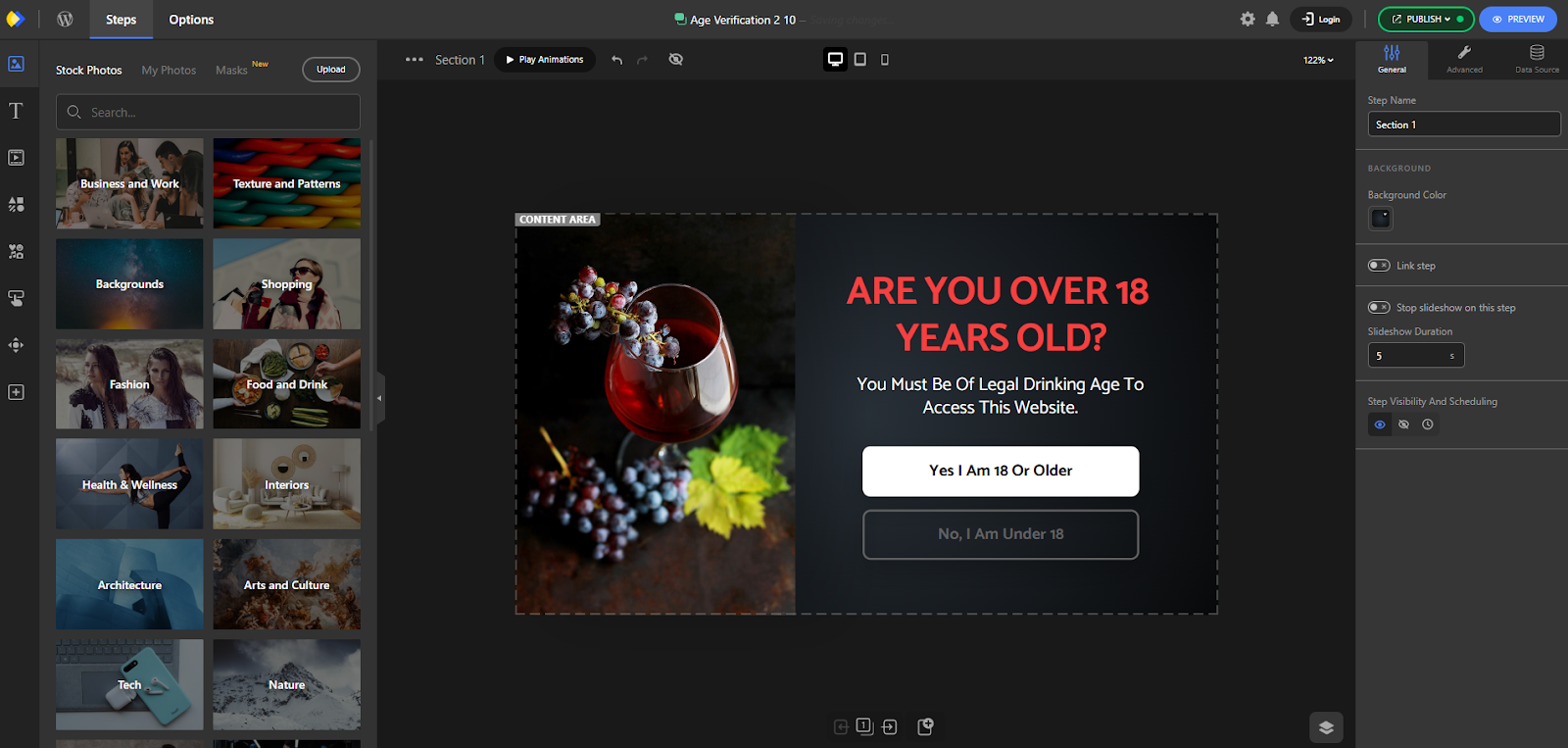Expand the Publish dropdown button
Viewport: 1568px width, 748px height.
click(1426, 20)
